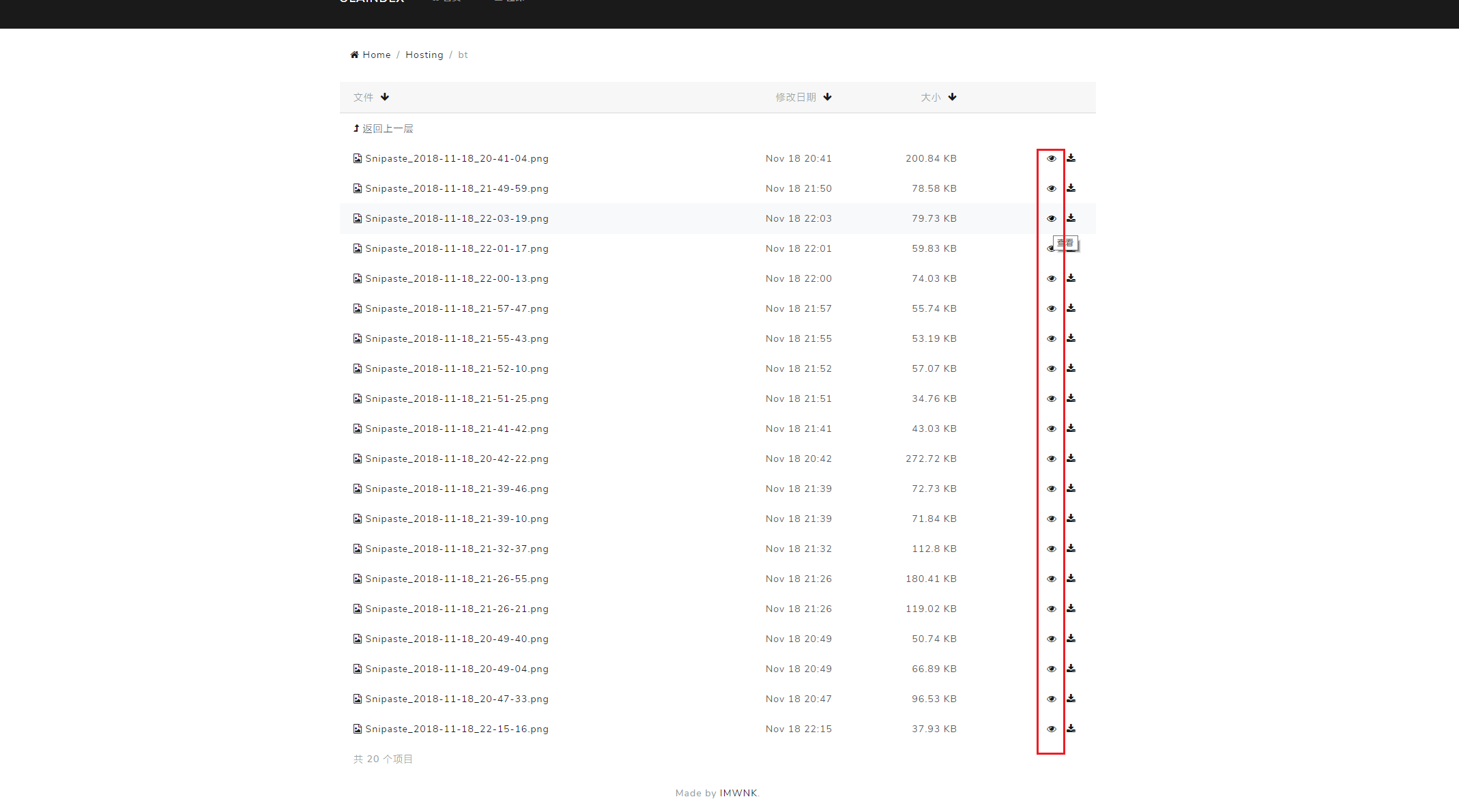Select the 首页 item in the navbar

pos(447,2)
